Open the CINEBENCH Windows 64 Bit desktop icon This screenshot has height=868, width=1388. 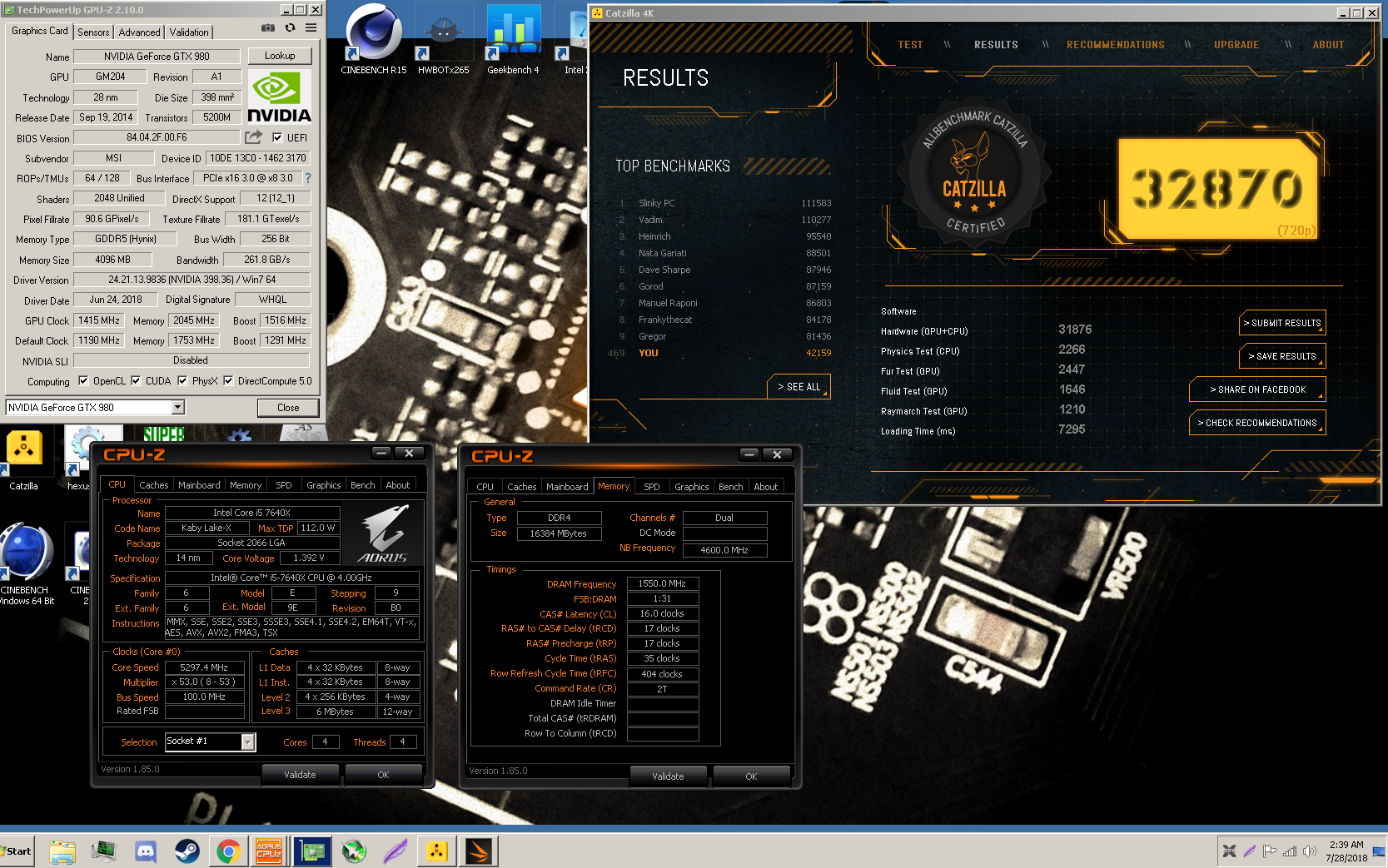[27, 563]
